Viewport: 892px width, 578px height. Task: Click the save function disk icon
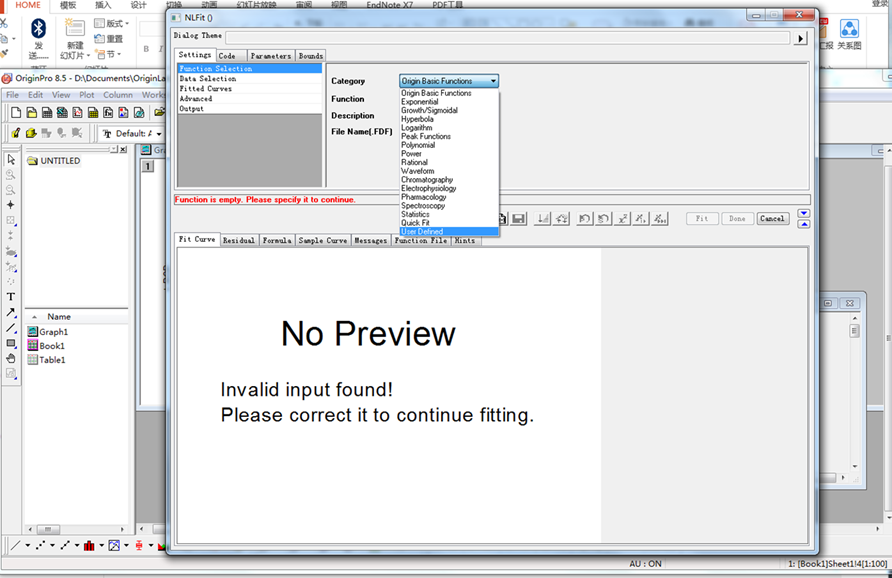click(518, 219)
